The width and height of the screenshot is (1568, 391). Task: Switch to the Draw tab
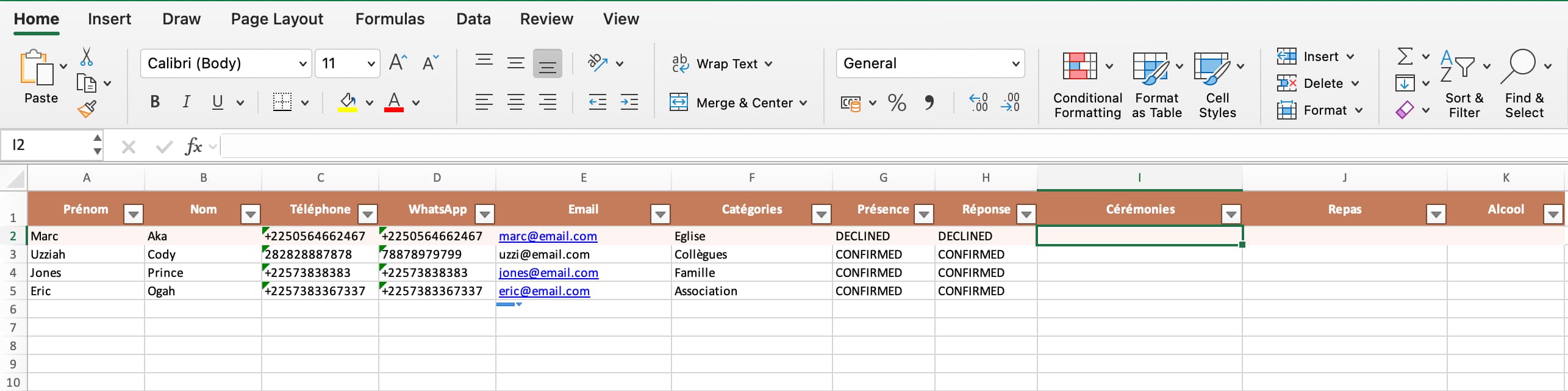[181, 19]
